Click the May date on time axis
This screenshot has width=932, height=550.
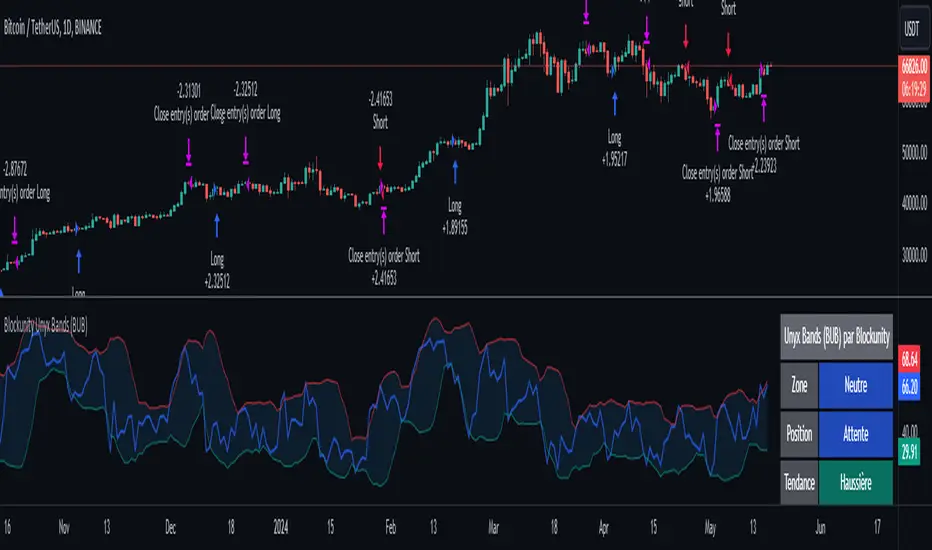710,527
